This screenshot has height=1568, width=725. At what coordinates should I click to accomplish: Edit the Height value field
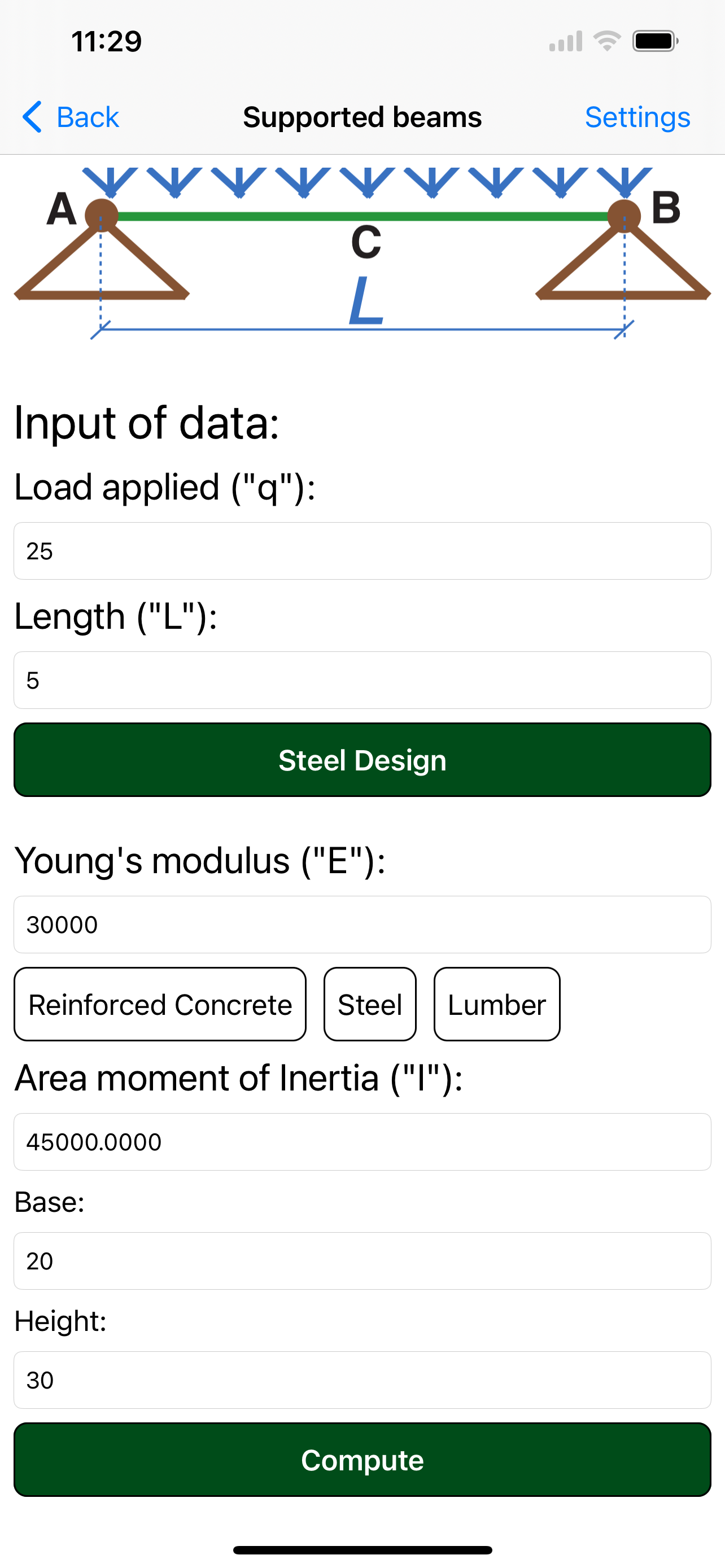(362, 1380)
